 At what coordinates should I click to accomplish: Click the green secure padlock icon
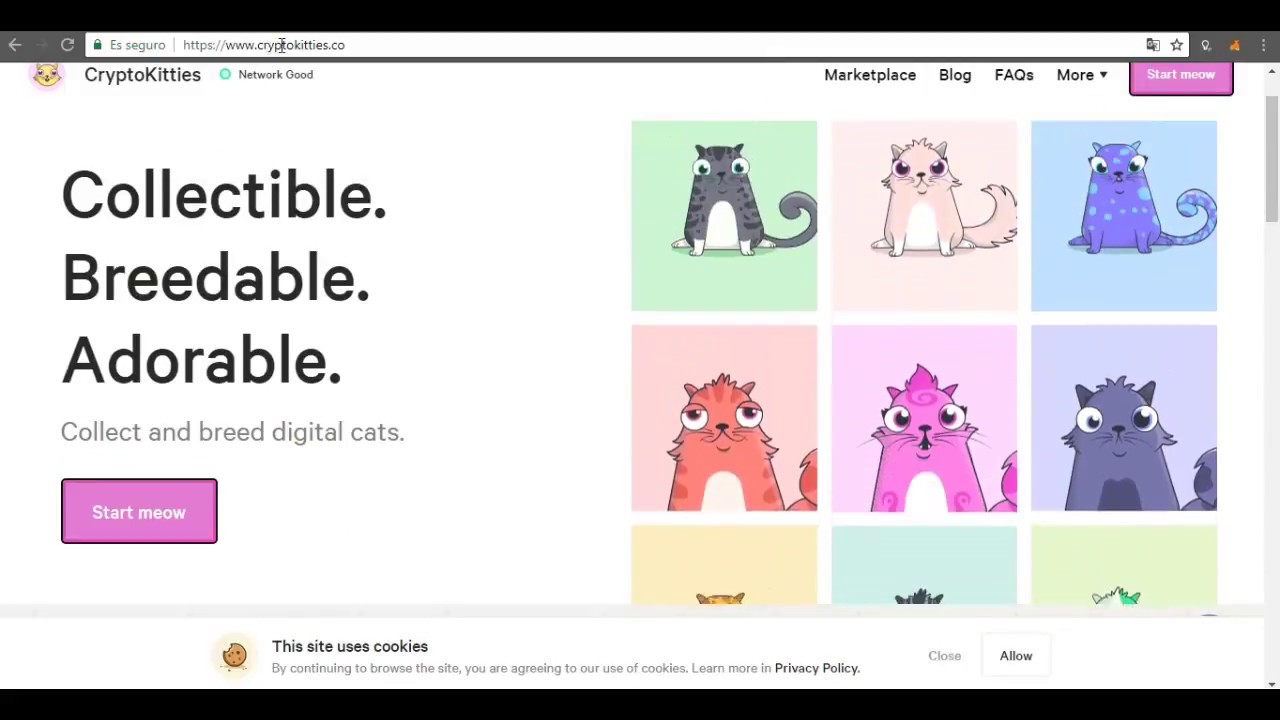coord(97,45)
